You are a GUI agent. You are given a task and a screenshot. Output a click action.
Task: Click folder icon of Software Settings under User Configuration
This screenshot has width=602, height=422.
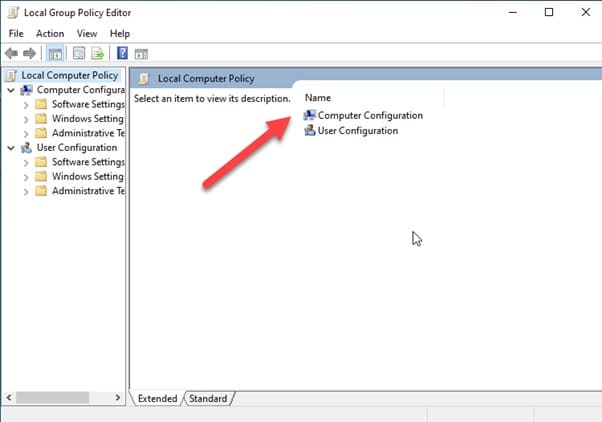41,162
